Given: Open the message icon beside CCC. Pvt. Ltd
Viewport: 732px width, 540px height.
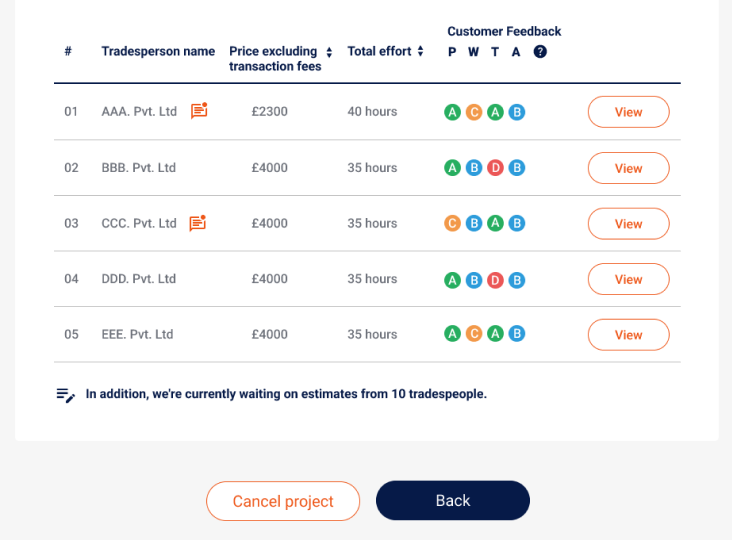Looking at the screenshot, I should pos(198,223).
